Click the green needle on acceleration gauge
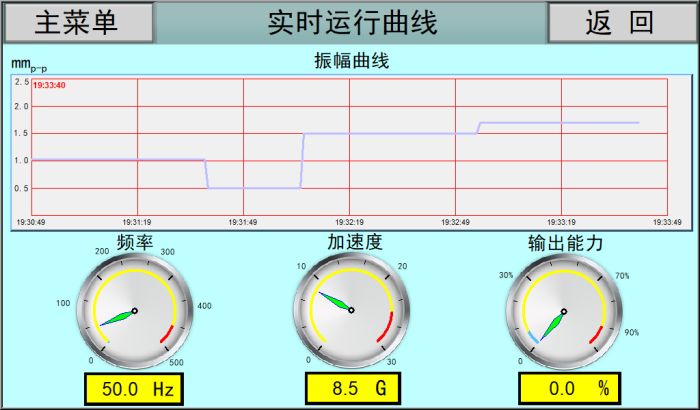Screen dimensions: 700x410 (x=334, y=300)
